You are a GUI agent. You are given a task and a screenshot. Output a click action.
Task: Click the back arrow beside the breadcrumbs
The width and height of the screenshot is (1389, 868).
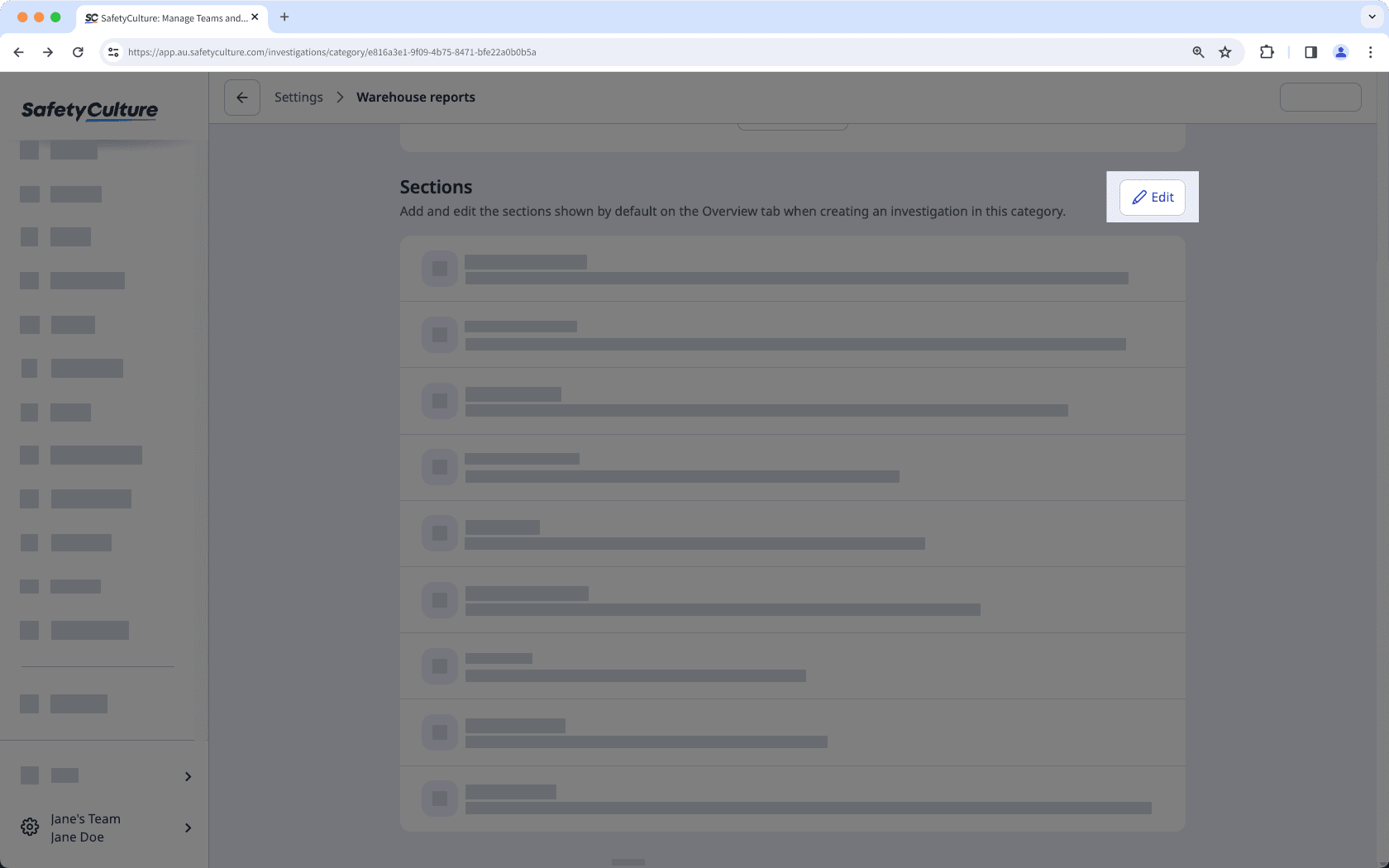click(x=241, y=97)
